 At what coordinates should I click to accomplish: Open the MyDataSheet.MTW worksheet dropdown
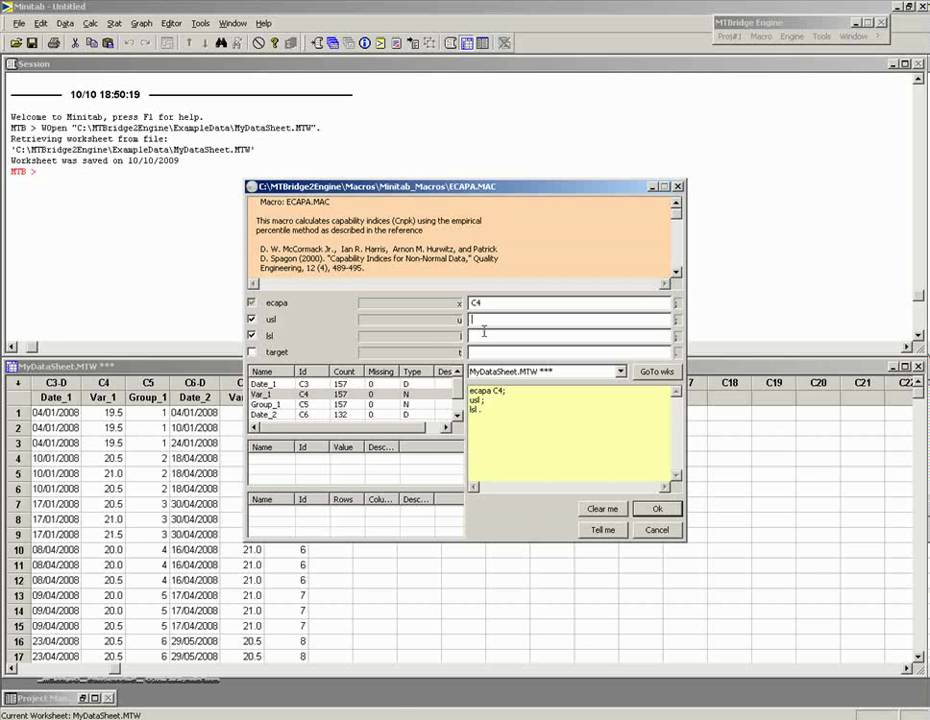click(x=620, y=371)
